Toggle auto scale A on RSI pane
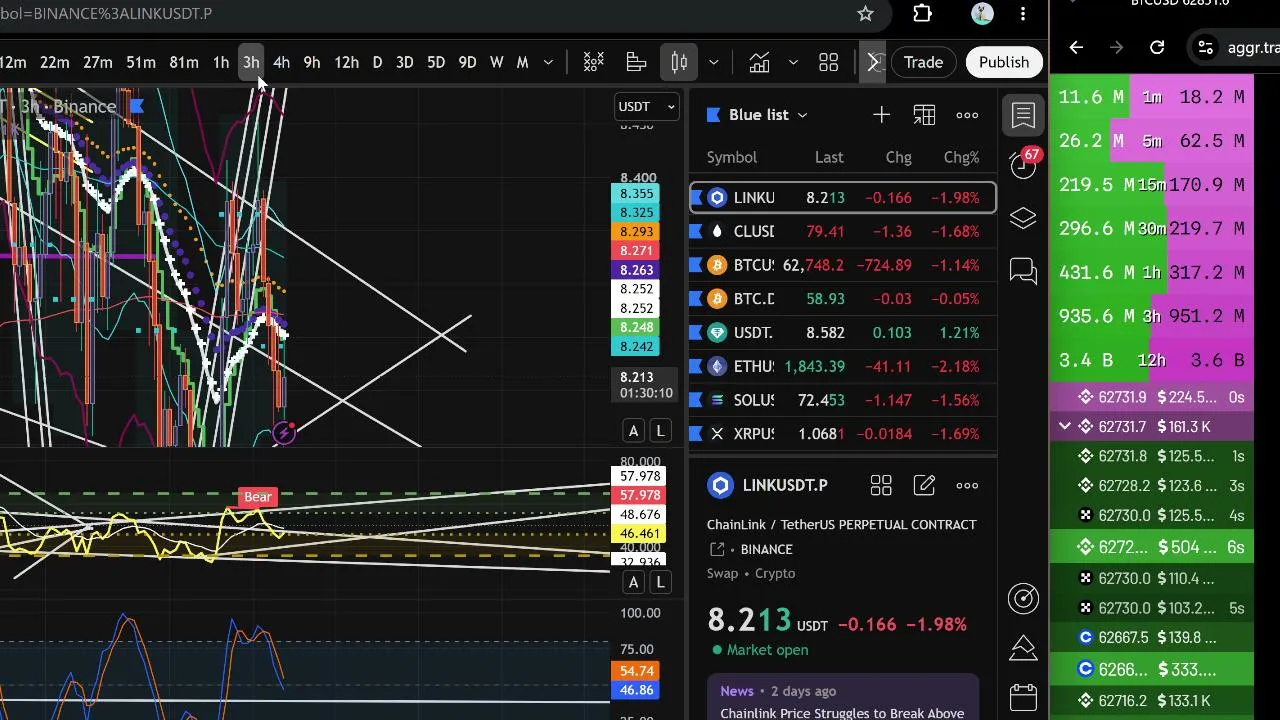This screenshot has width=1280, height=720. tap(633, 582)
